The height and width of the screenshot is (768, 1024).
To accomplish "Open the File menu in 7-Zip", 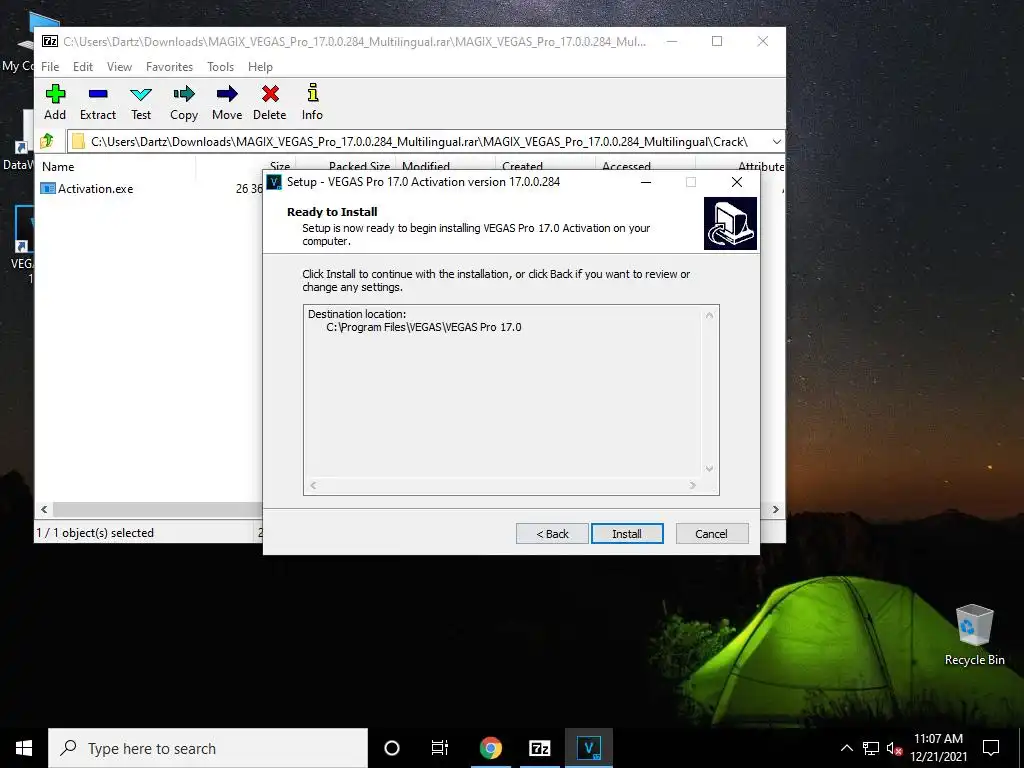I will coord(50,67).
